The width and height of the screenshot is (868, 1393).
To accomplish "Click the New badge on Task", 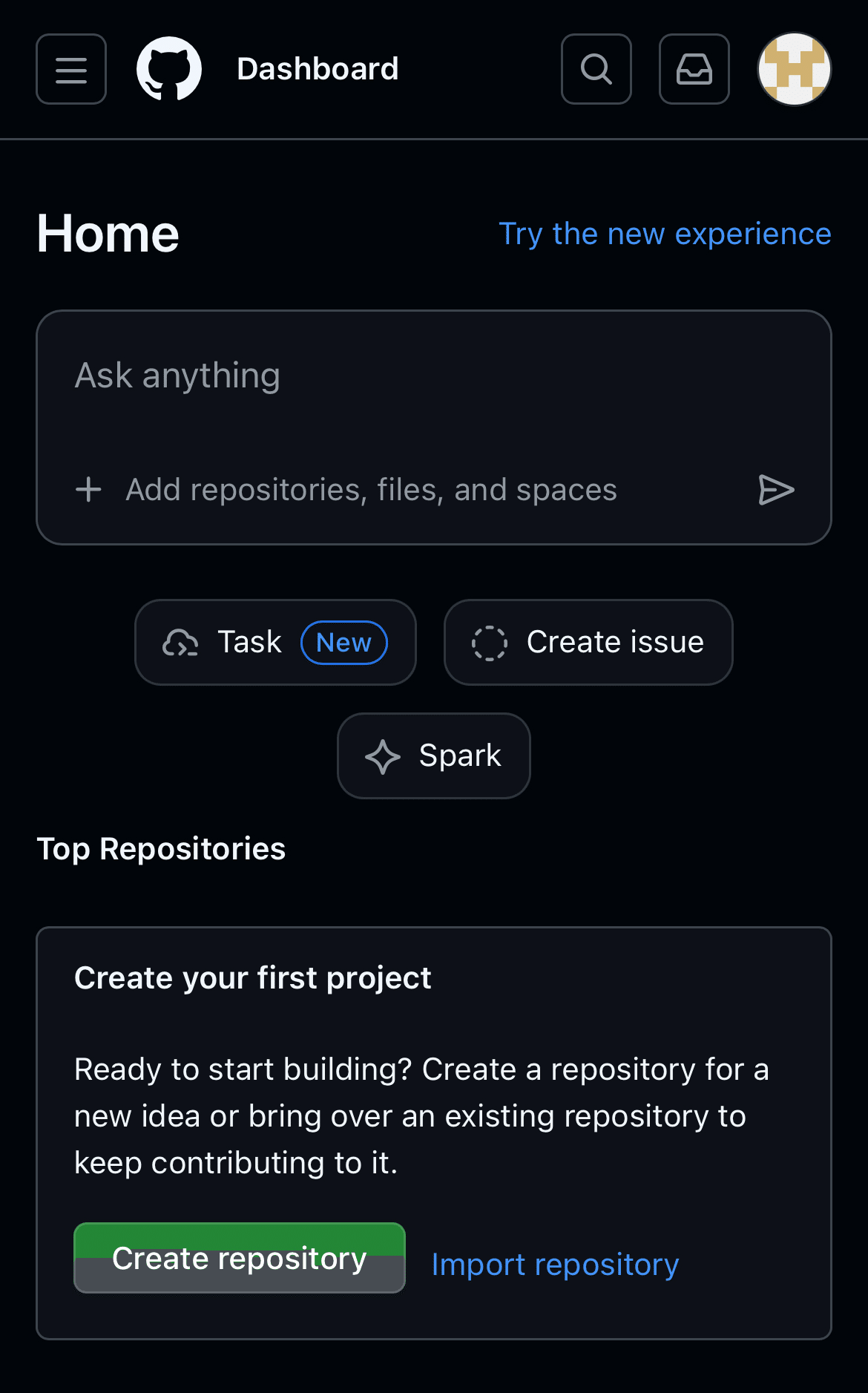I will [x=343, y=643].
